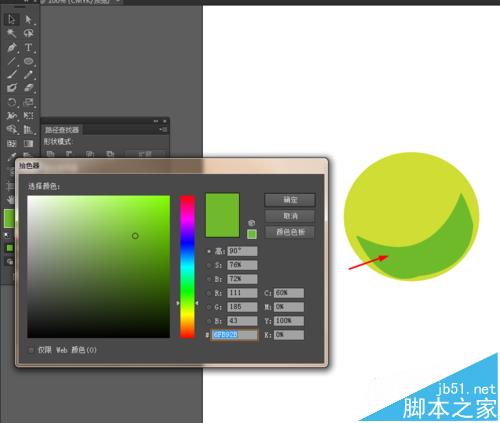Select the G (green) radio button
500x423 pixels.
209,307
